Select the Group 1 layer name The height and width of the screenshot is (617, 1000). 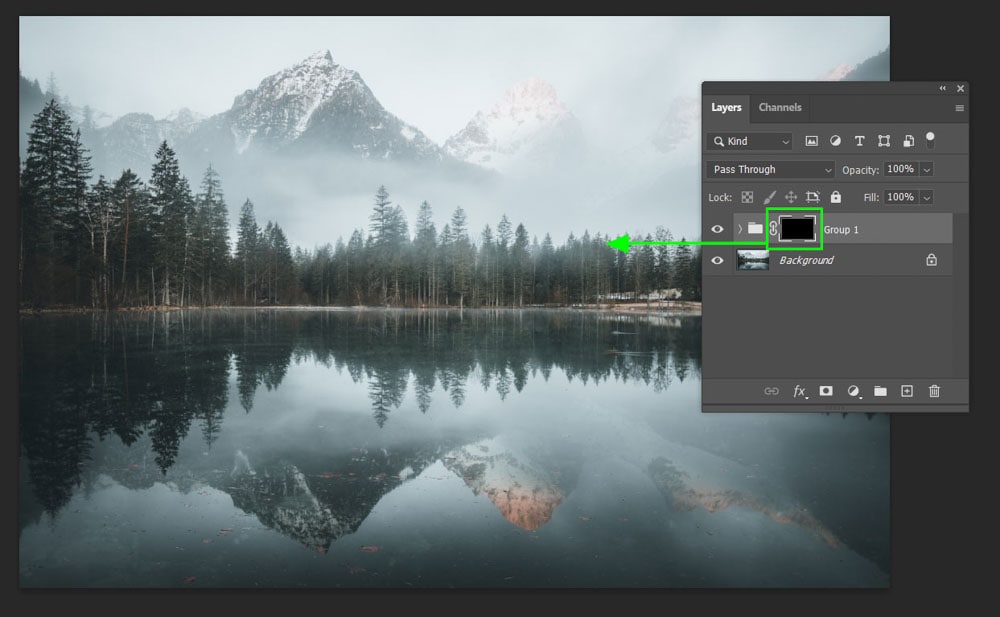841,230
